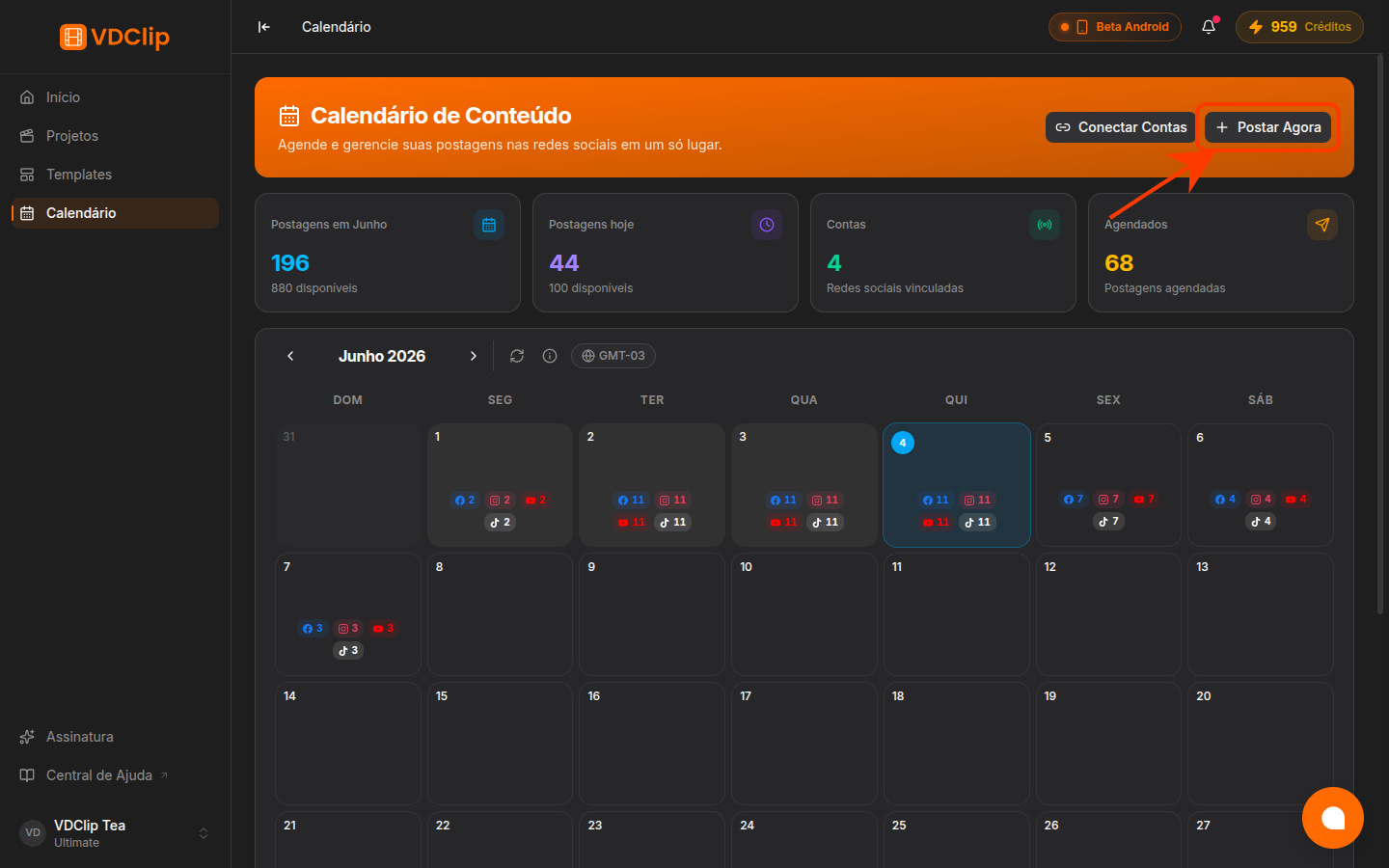The width and height of the screenshot is (1389, 868).
Task: Go to next month chevron
Action: tap(474, 356)
